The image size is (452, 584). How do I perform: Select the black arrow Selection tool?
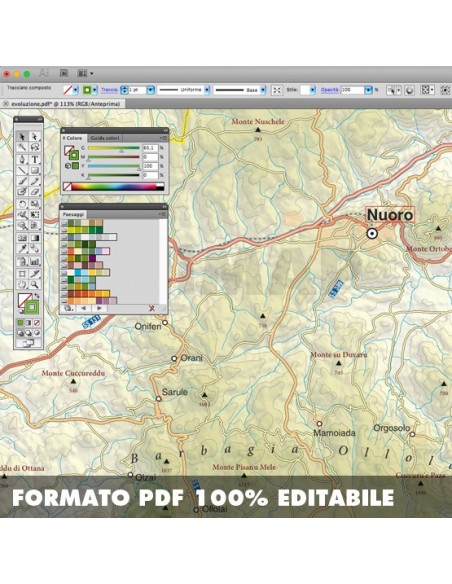click(22, 137)
